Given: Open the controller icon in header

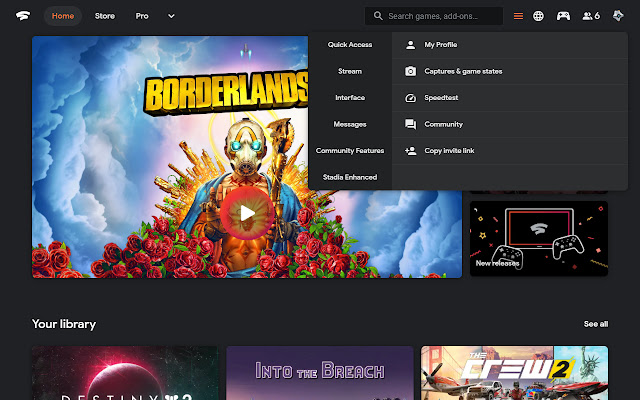Looking at the screenshot, I should 563,16.
